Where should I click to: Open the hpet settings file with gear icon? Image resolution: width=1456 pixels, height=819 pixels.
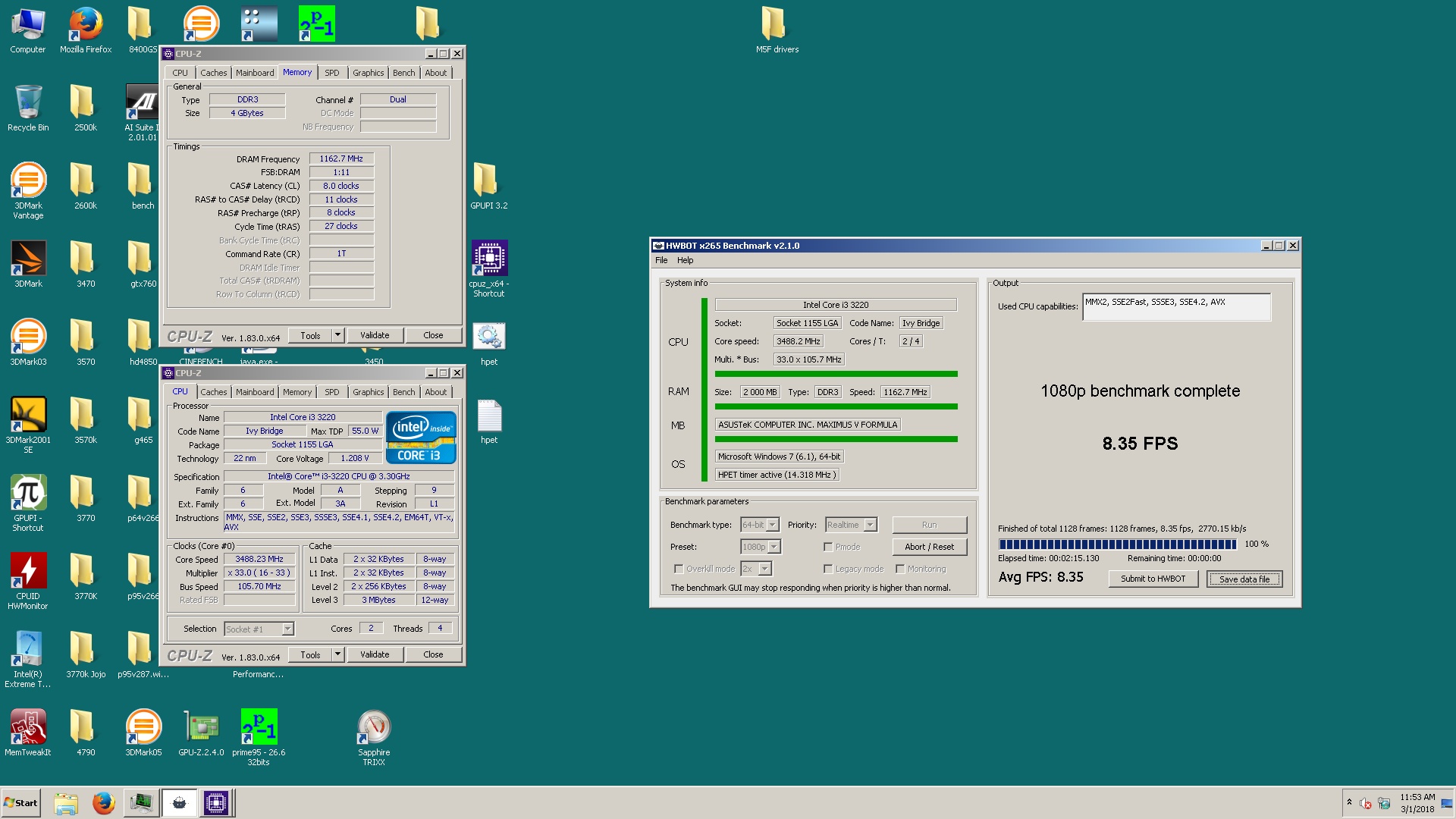[489, 343]
